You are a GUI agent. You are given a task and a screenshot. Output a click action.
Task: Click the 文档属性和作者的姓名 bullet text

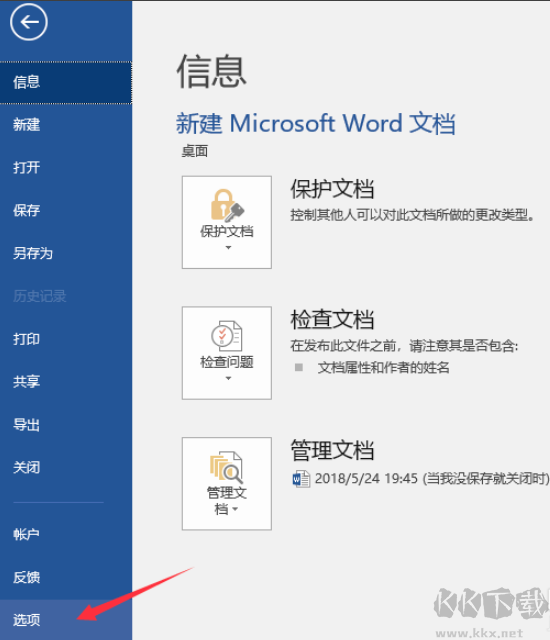(x=384, y=368)
